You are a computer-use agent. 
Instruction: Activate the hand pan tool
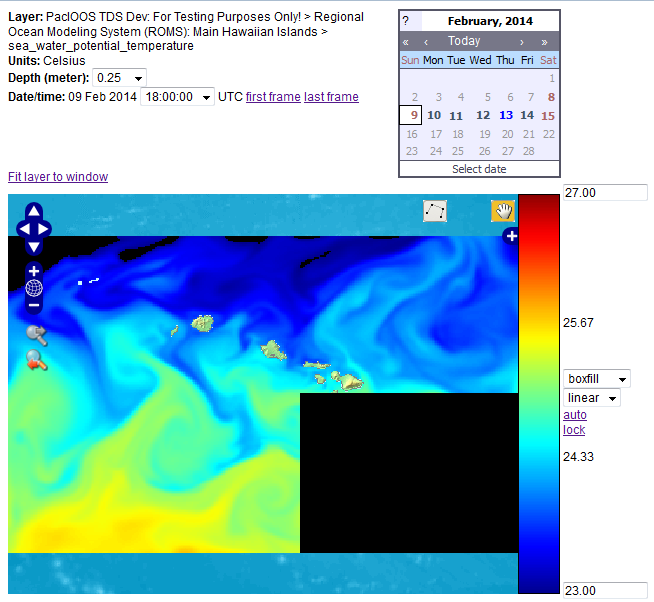[502, 211]
